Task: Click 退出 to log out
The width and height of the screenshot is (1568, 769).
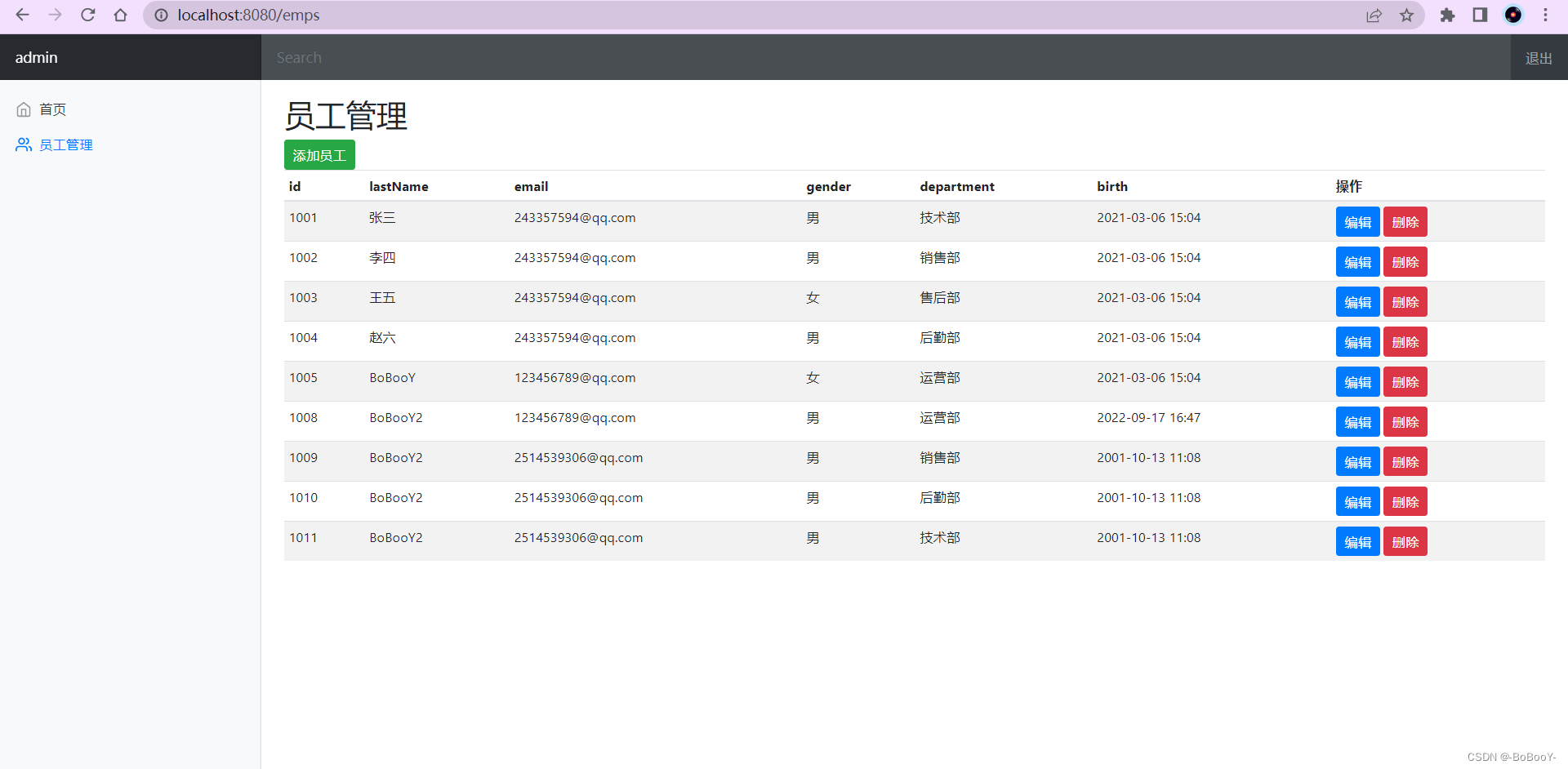Action: 1539,58
